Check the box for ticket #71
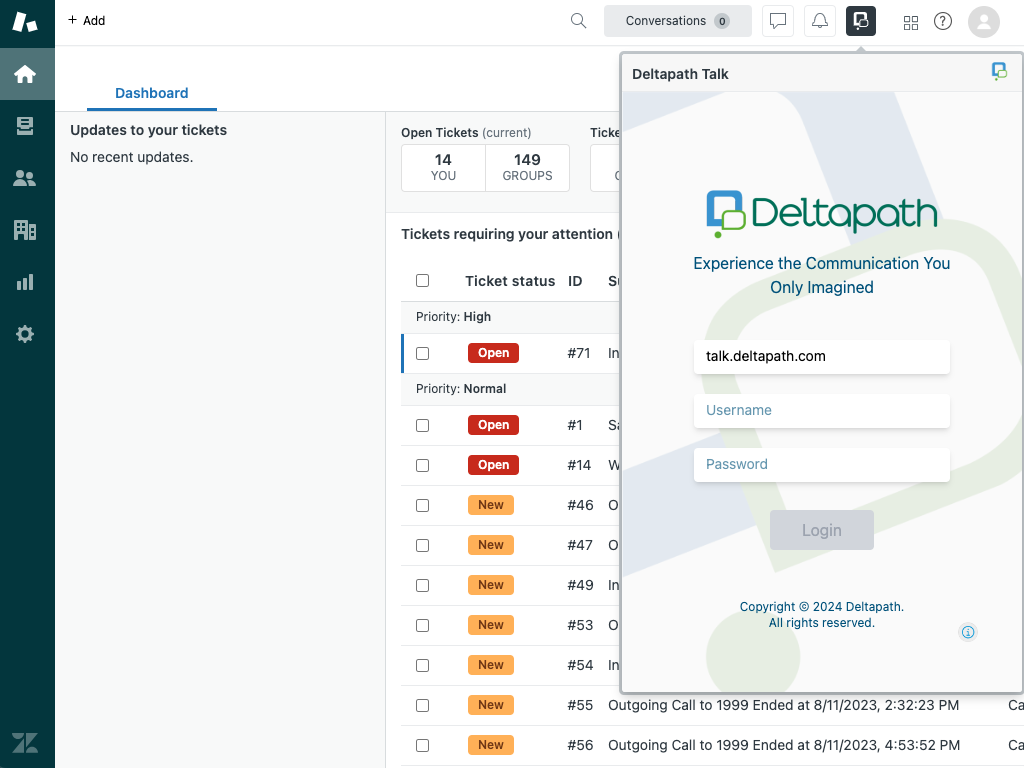This screenshot has height=768, width=1024. tap(422, 353)
